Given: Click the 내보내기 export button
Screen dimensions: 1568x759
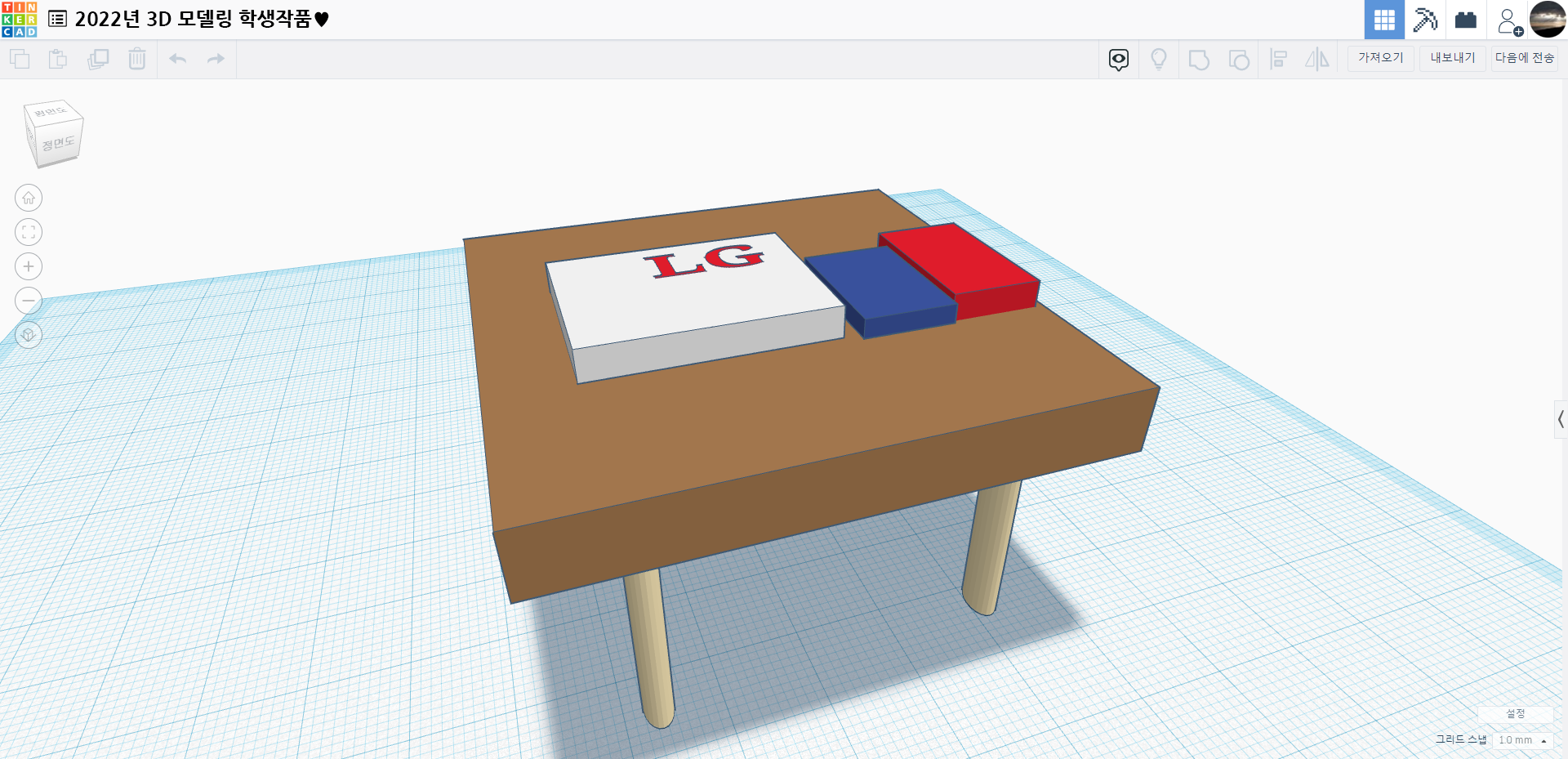Looking at the screenshot, I should coord(1453,58).
